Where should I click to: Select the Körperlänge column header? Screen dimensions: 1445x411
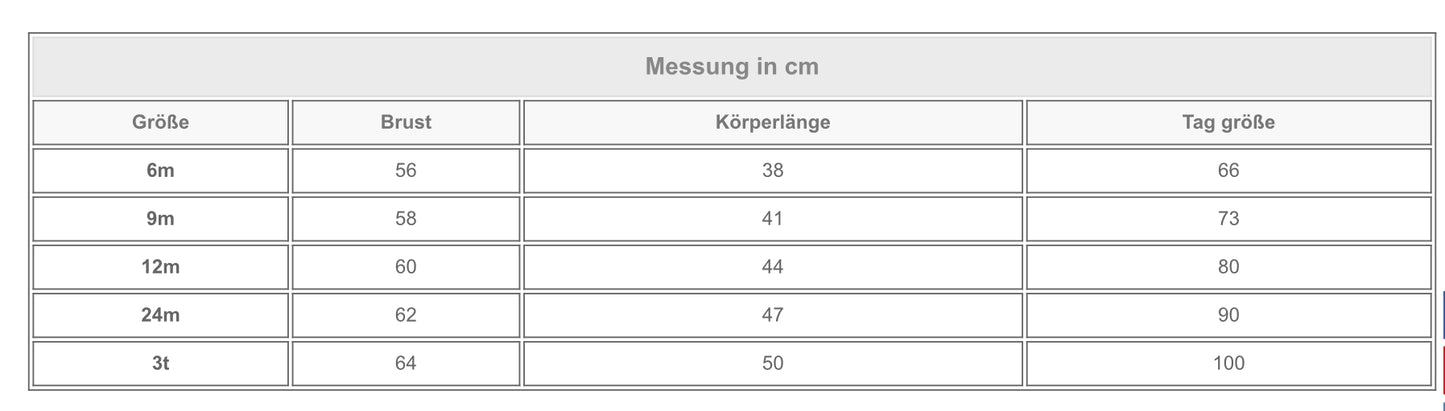click(772, 123)
